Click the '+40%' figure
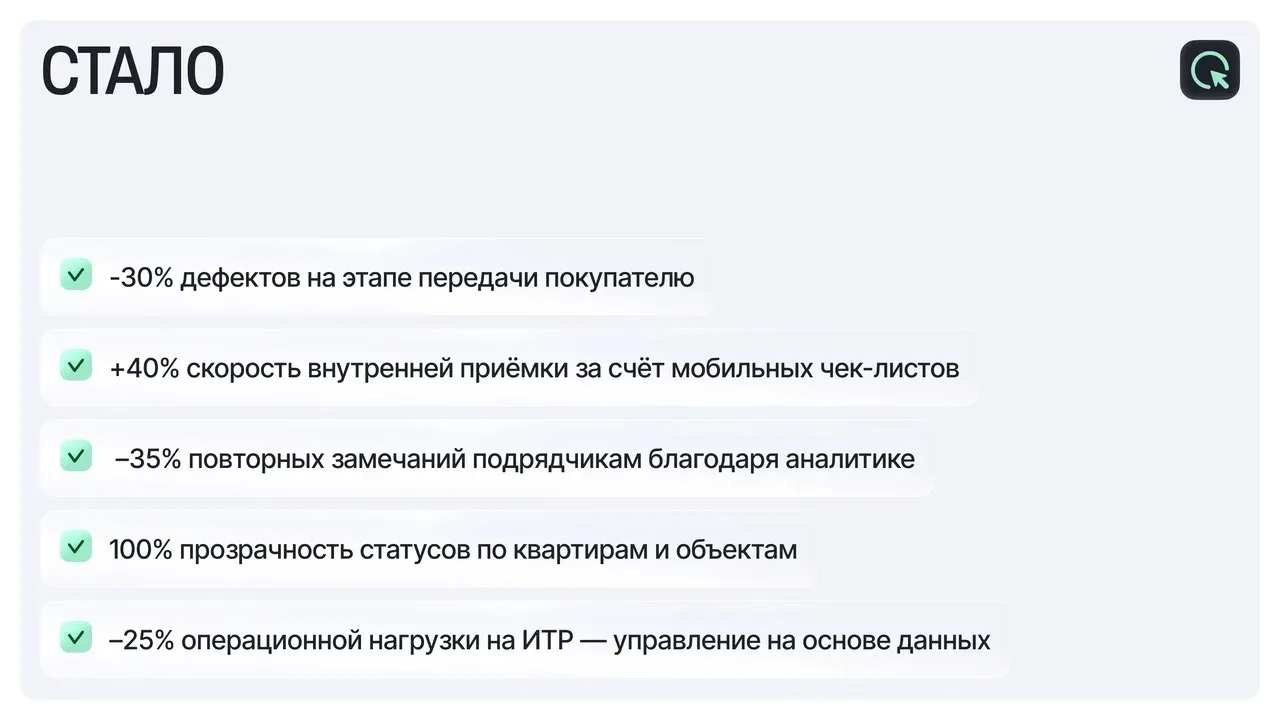1280x720 pixels. pos(144,368)
